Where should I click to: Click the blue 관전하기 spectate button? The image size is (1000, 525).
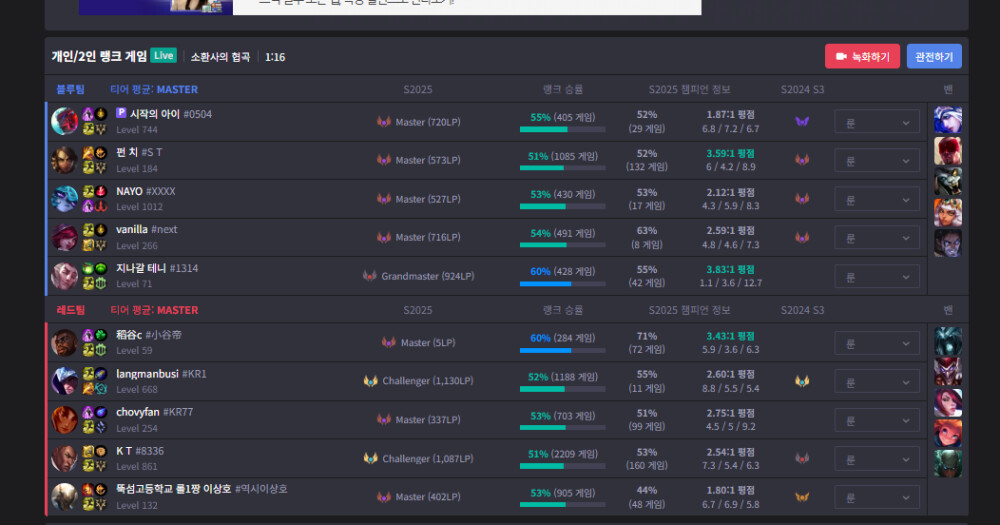coord(934,56)
